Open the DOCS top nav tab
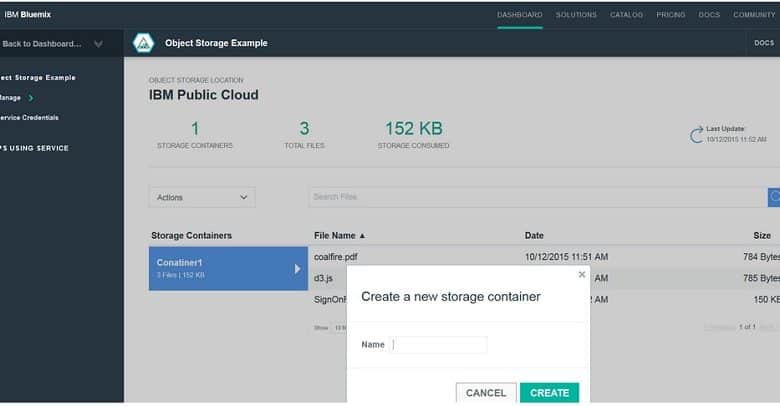The image size is (780, 406). (709, 15)
